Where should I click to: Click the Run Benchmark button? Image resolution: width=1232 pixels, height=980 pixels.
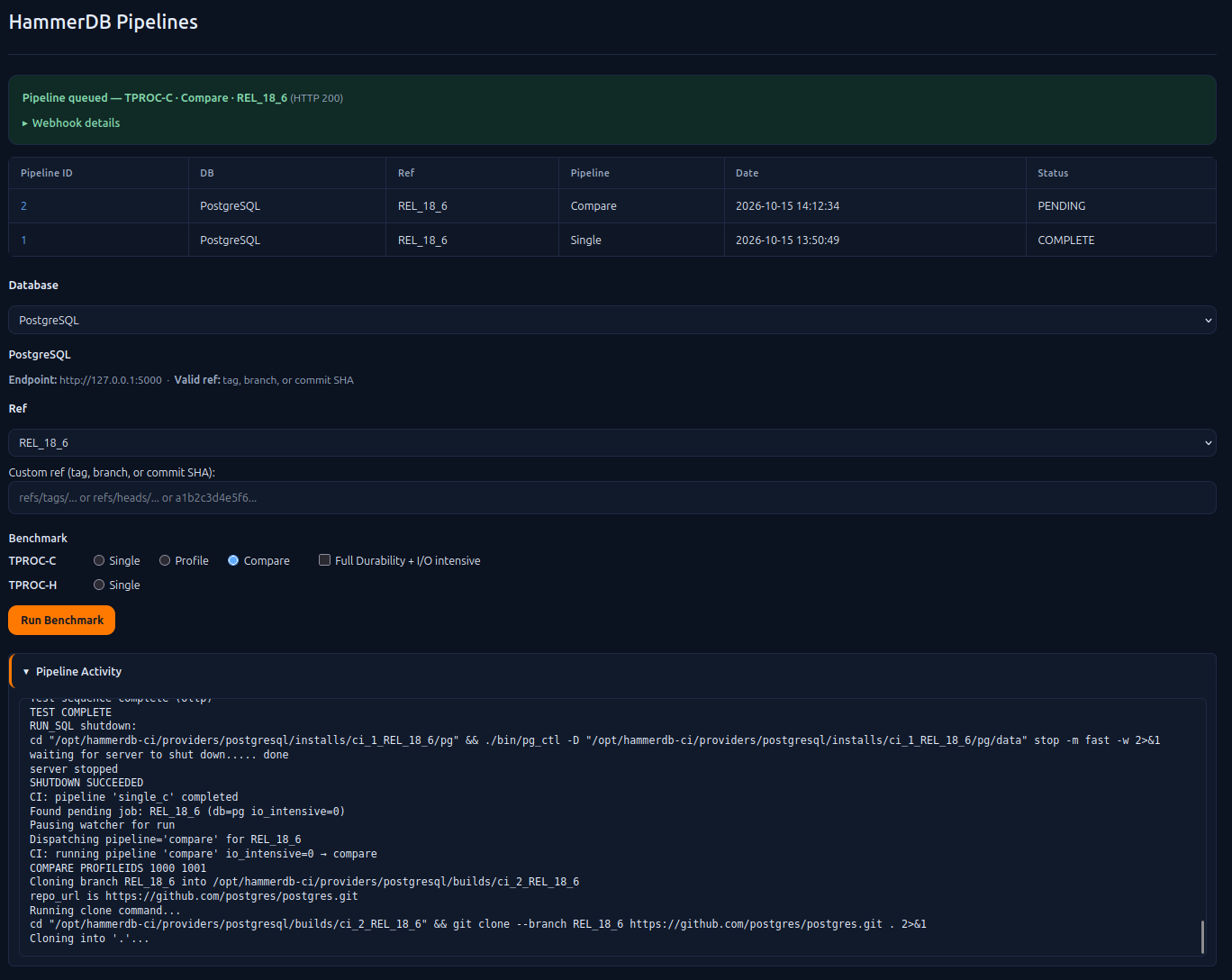coord(62,620)
